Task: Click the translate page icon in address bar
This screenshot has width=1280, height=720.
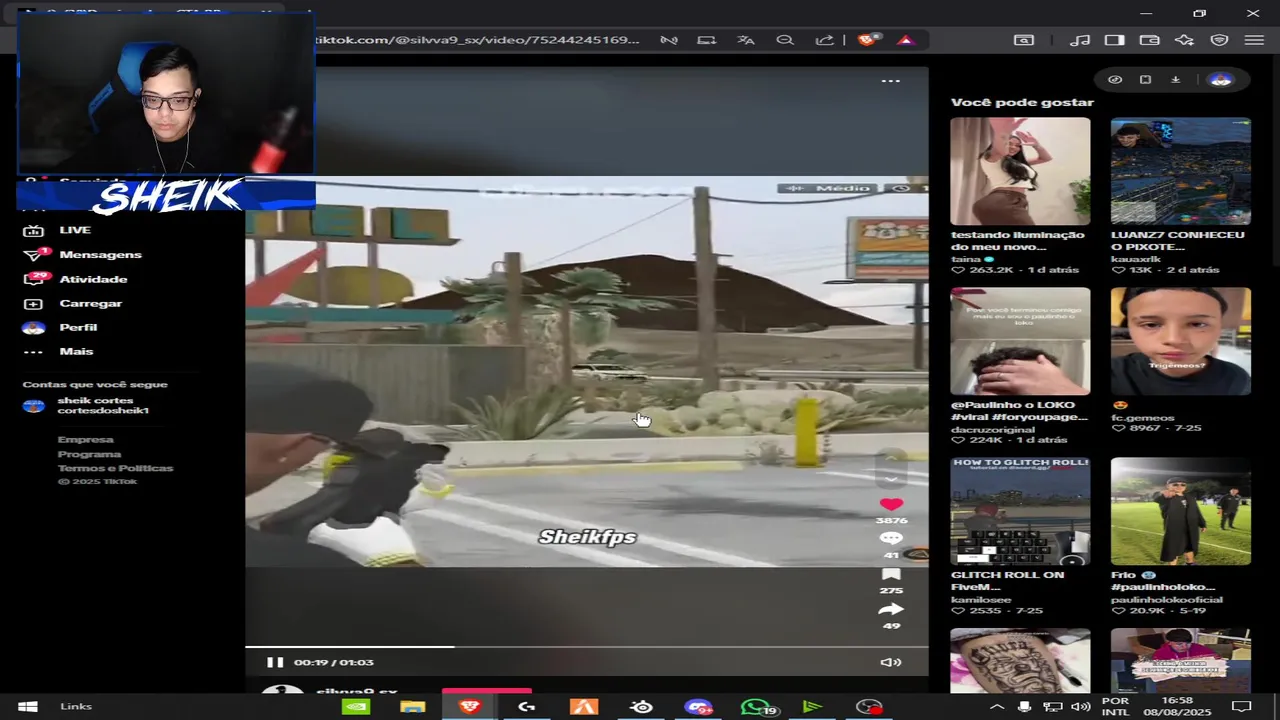Action: (x=746, y=40)
